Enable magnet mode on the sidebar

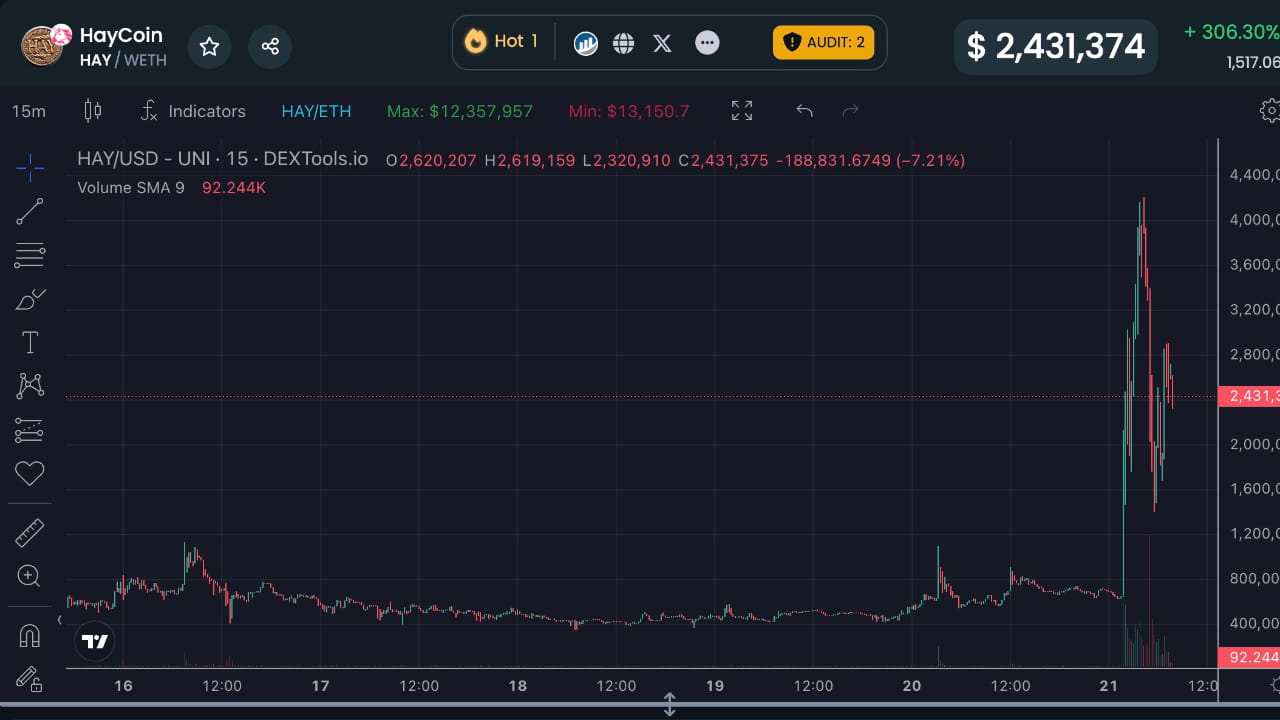(30, 635)
